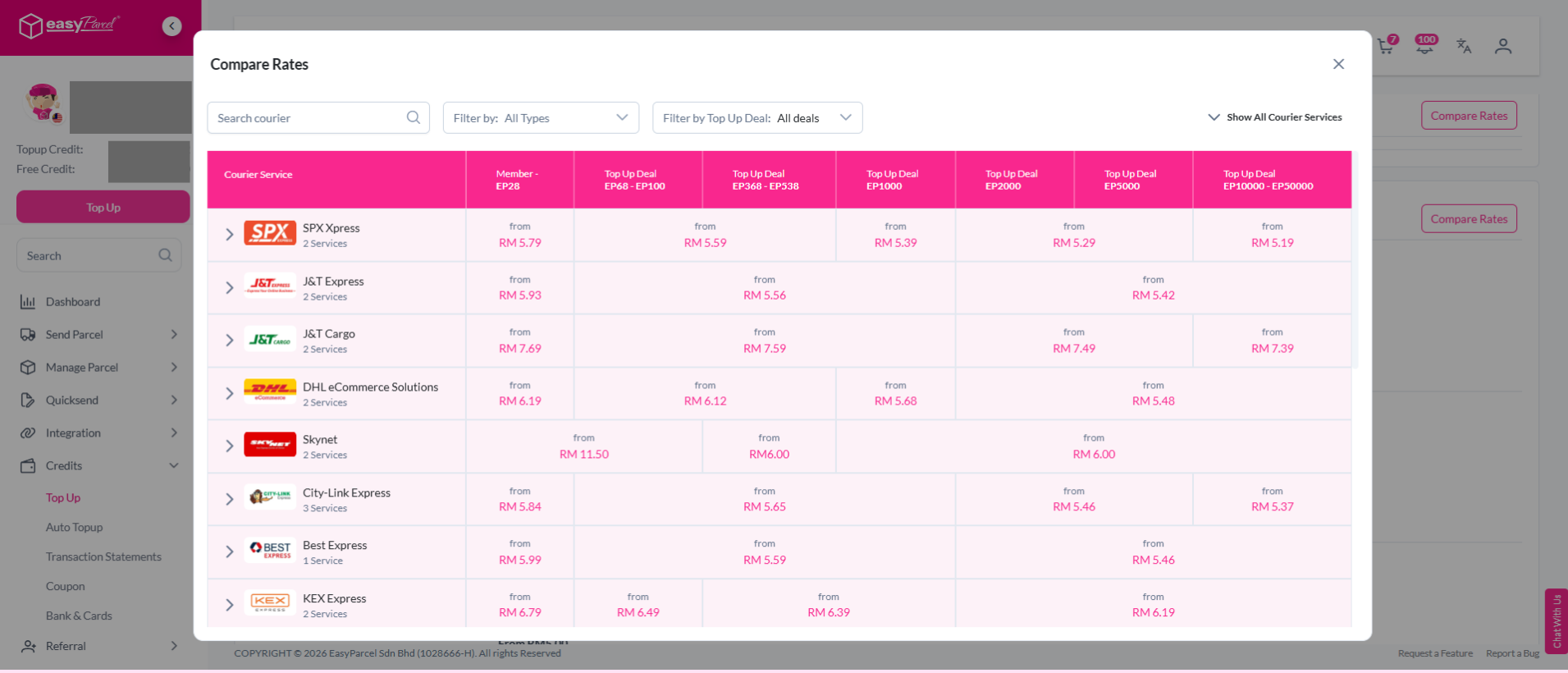The image size is (1568, 673).
Task: Expand the J&T Express row
Action: coord(230,287)
